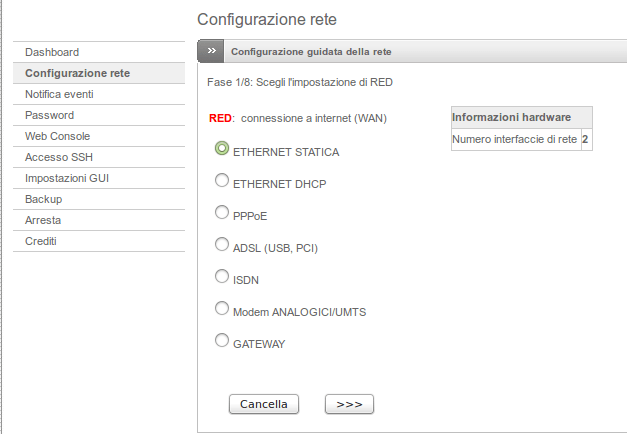The image size is (627, 434).
Task: Open Configurazione rete menu item
Action: (x=99, y=73)
